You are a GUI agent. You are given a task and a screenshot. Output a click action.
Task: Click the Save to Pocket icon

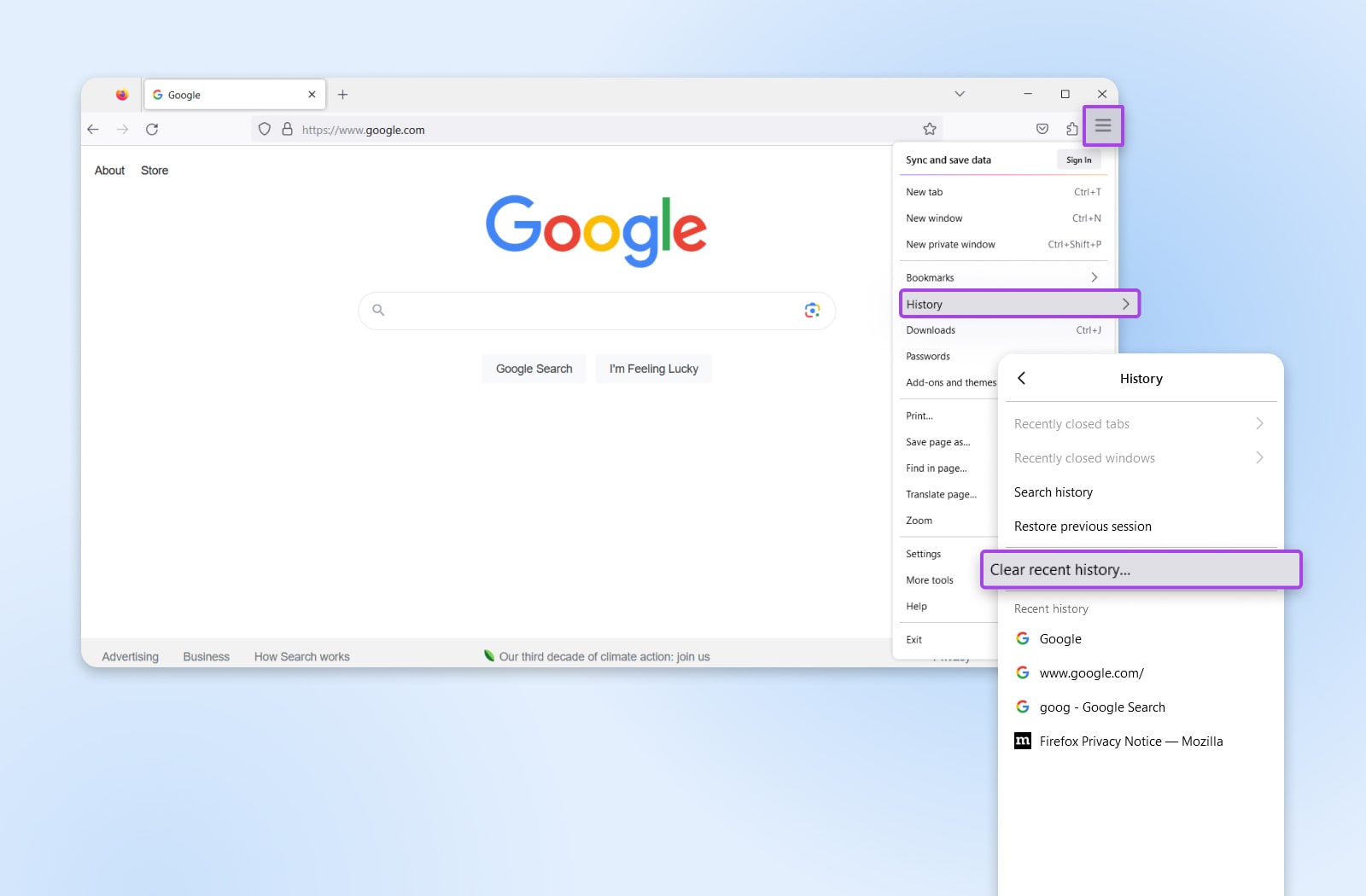point(1042,129)
